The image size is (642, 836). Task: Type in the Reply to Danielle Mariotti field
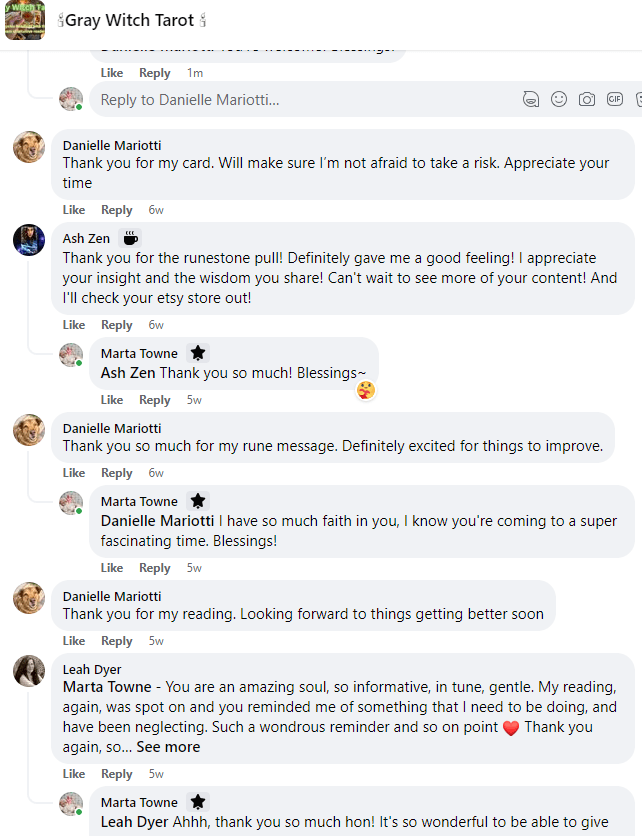pos(300,99)
